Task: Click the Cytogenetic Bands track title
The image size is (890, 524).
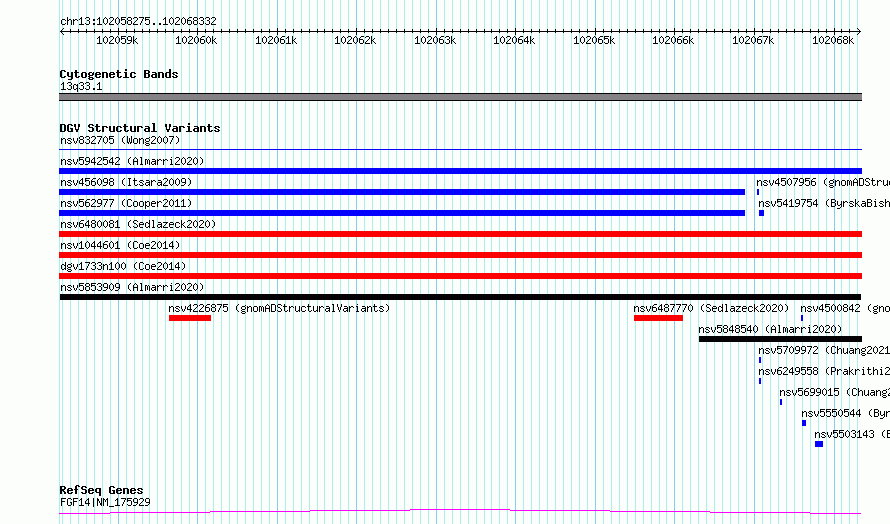Action: [x=119, y=74]
